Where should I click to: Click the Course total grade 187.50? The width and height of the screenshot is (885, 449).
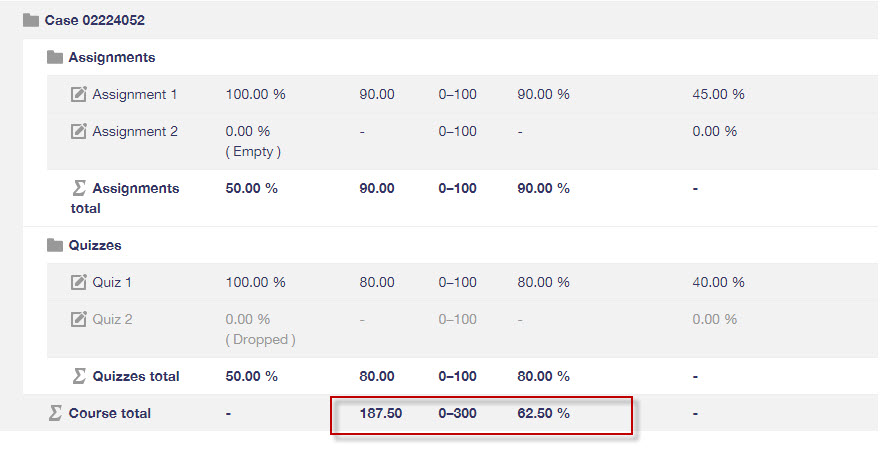(380, 413)
